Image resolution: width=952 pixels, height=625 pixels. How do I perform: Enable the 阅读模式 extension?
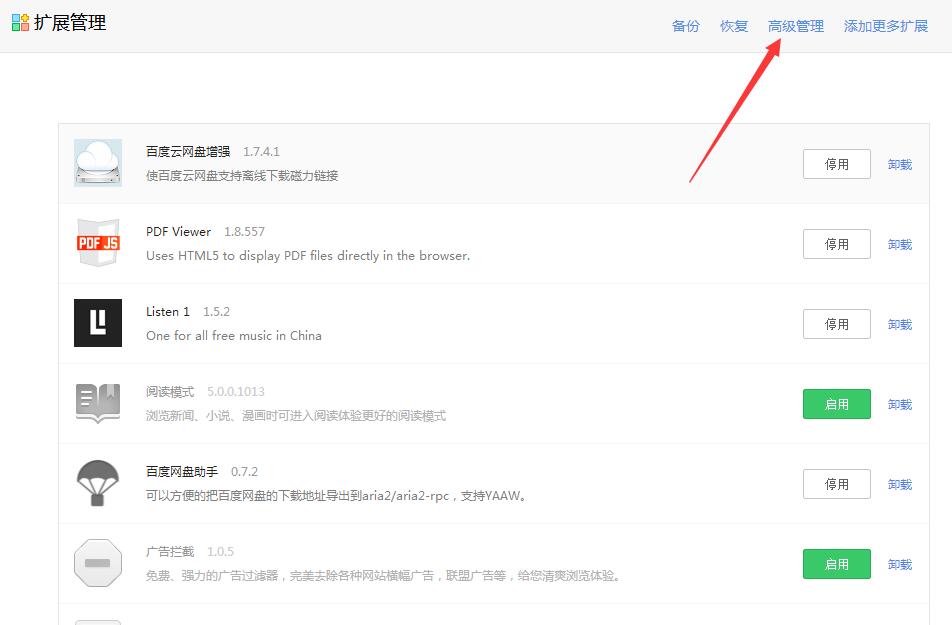point(836,403)
